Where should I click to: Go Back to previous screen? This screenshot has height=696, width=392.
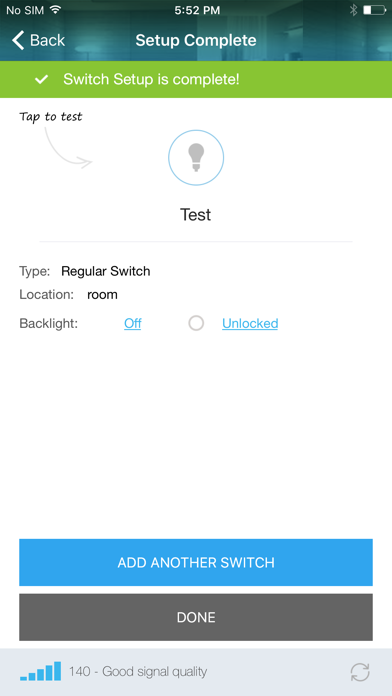[38, 40]
